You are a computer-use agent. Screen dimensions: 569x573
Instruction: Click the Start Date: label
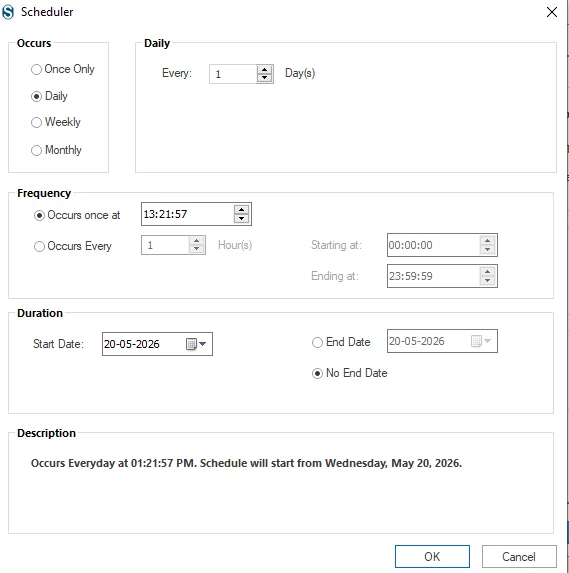(x=58, y=344)
